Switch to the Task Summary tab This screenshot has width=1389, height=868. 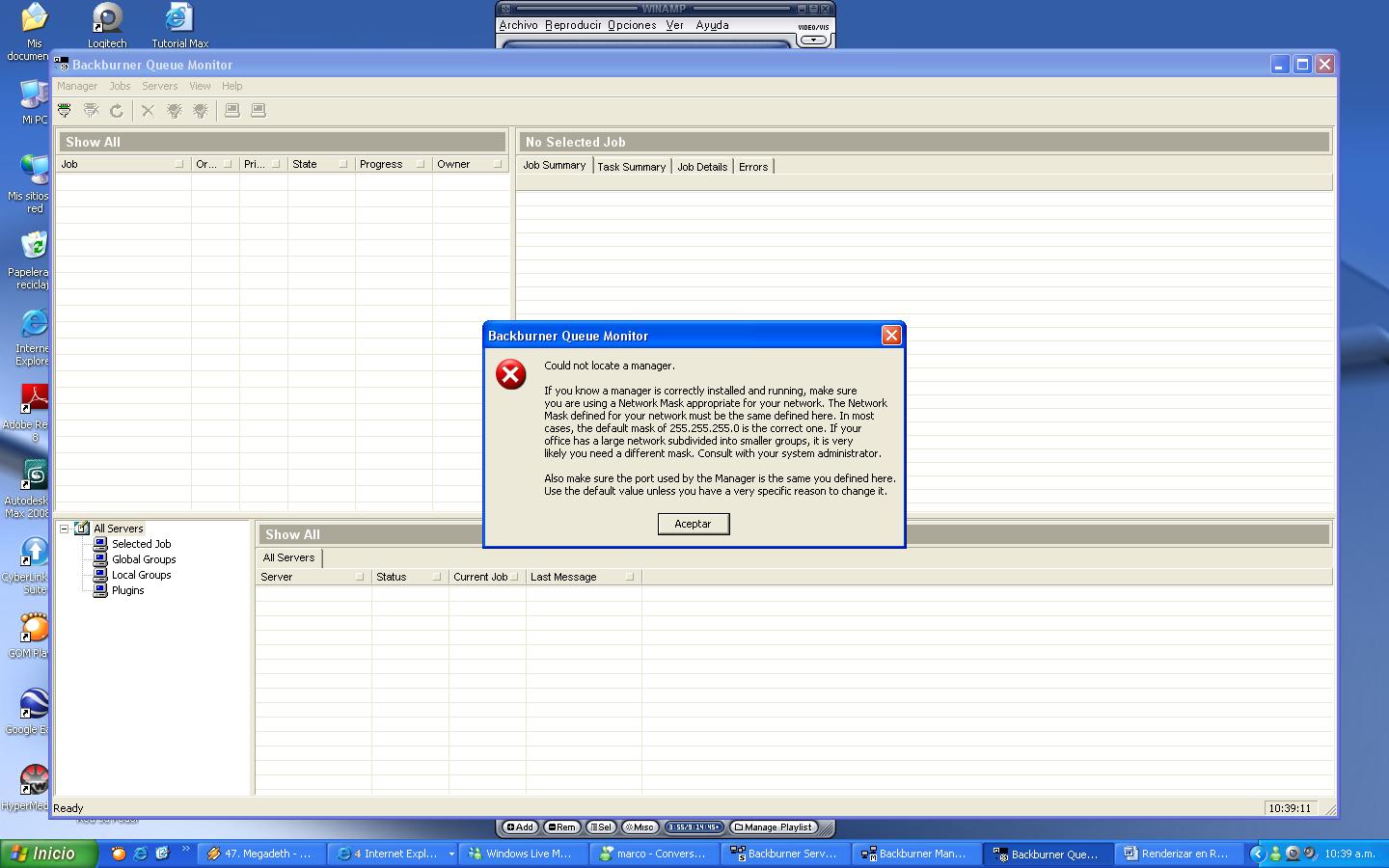(632, 167)
